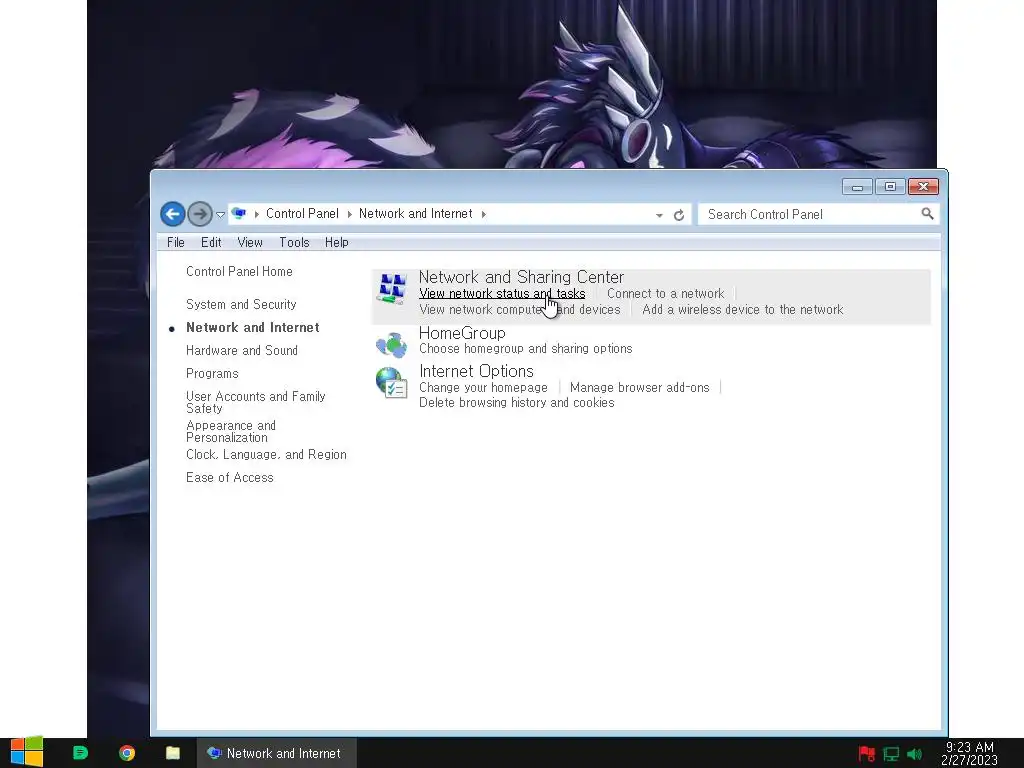
Task: Expand arrow after Network and Internet breadcrumb
Action: pos(483,214)
